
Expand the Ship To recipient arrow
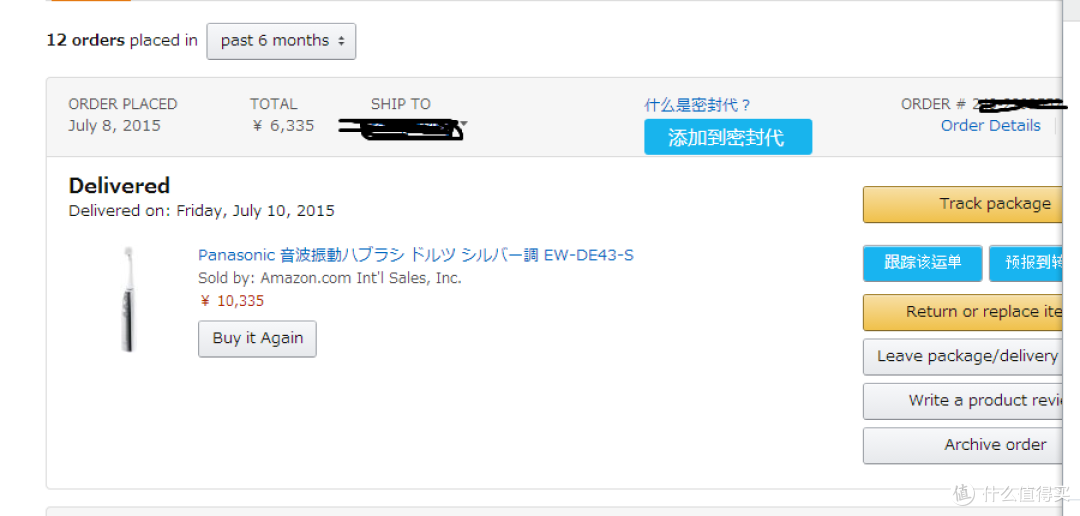(x=464, y=125)
